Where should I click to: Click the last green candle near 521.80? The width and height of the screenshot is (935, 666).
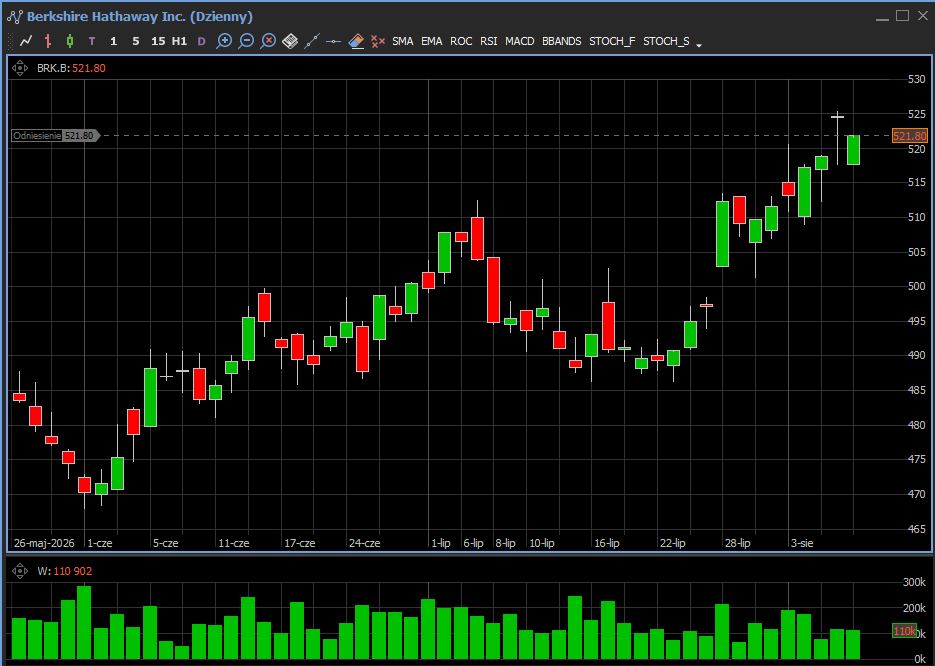[x=853, y=150]
